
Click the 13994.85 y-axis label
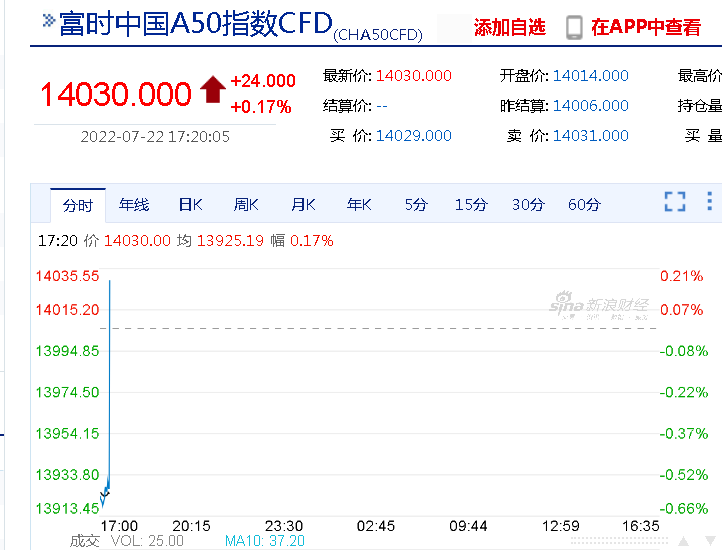click(x=68, y=351)
